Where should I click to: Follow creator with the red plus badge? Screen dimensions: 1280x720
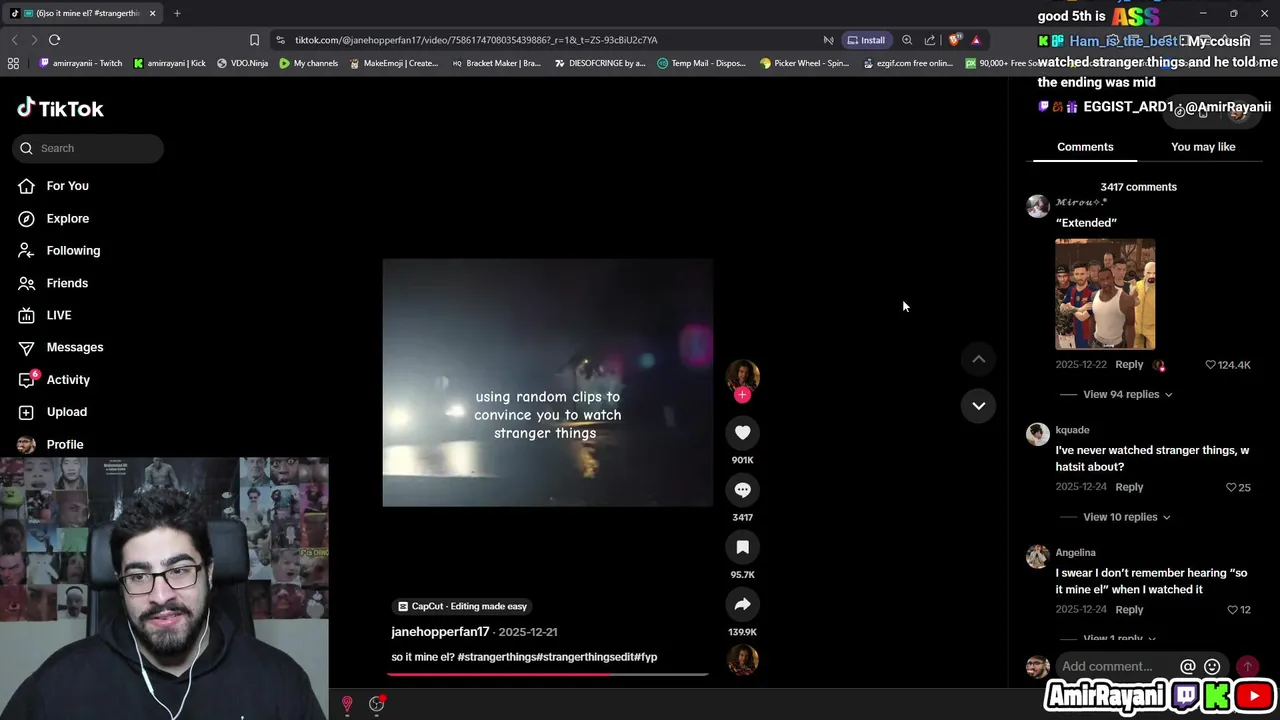[742, 395]
